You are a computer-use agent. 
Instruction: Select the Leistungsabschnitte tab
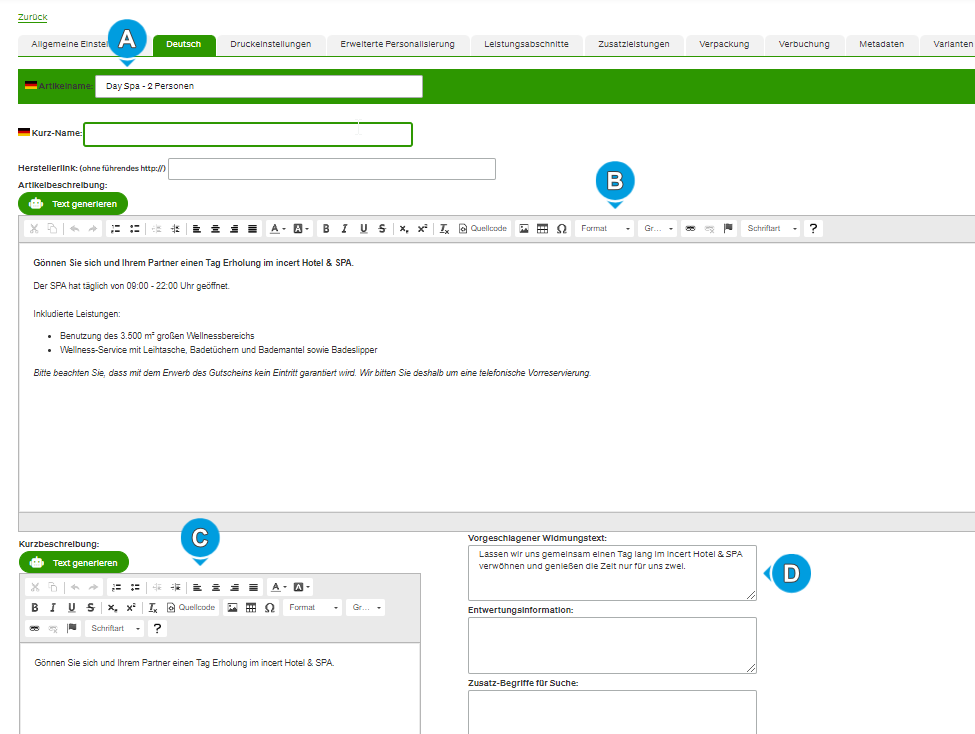[526, 45]
